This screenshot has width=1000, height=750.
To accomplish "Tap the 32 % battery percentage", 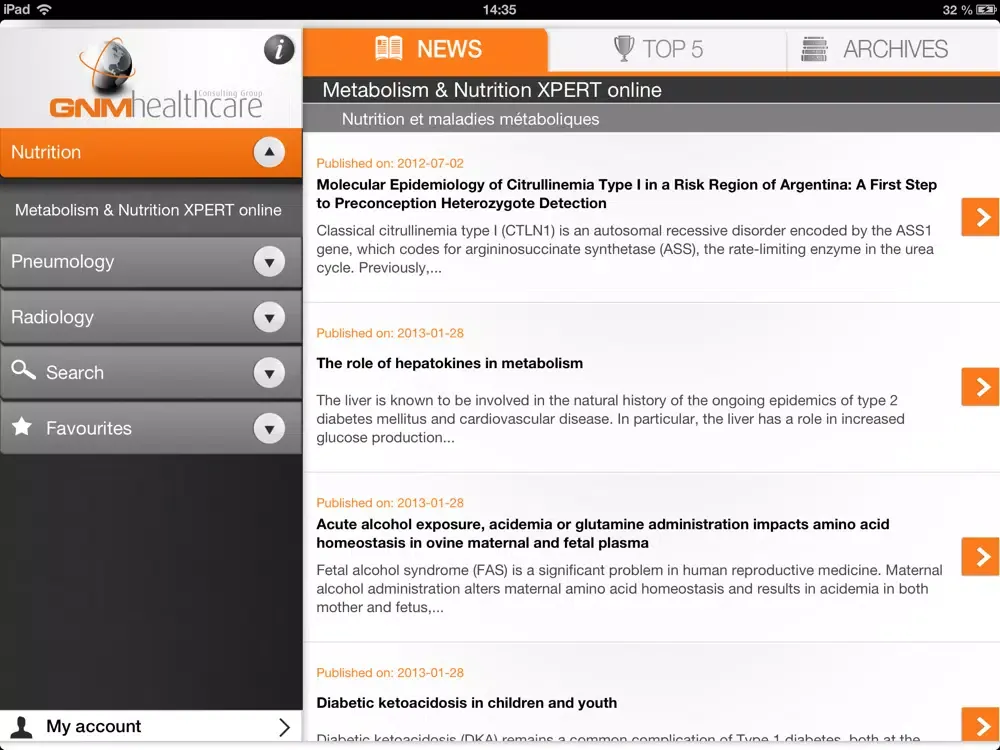I will pyautogui.click(x=957, y=10).
